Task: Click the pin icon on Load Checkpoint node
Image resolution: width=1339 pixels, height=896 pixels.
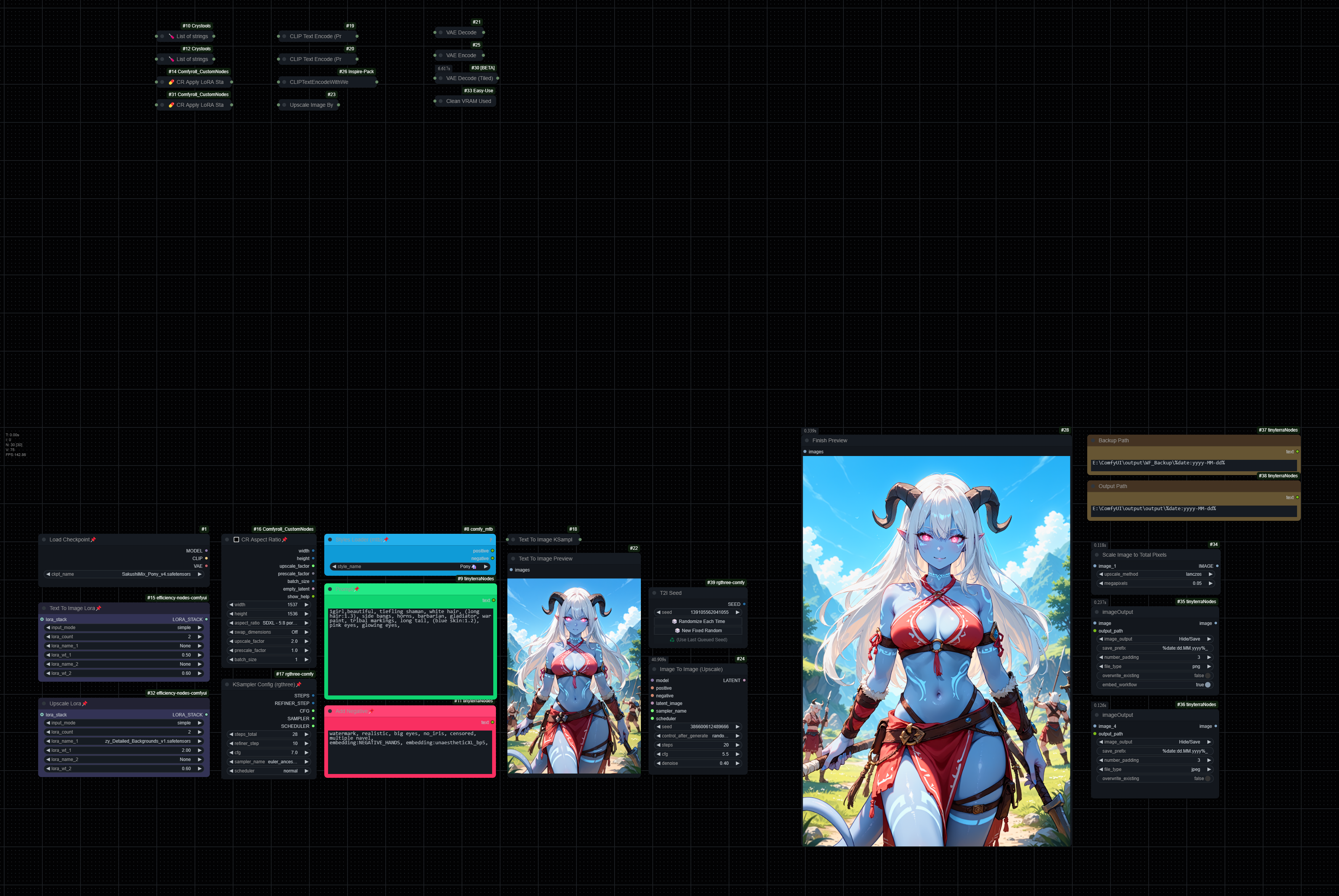Action: tap(93, 540)
